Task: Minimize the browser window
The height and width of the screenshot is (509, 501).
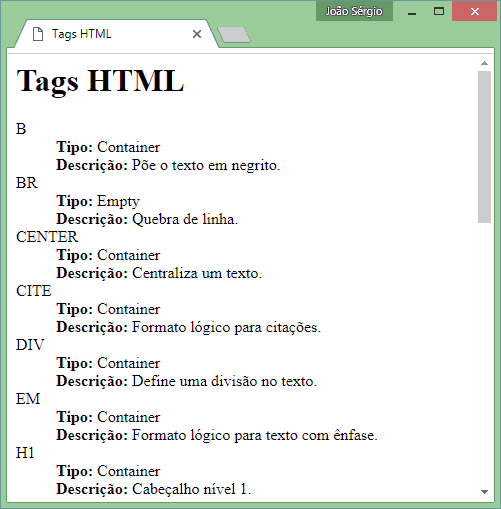Action: (x=412, y=12)
